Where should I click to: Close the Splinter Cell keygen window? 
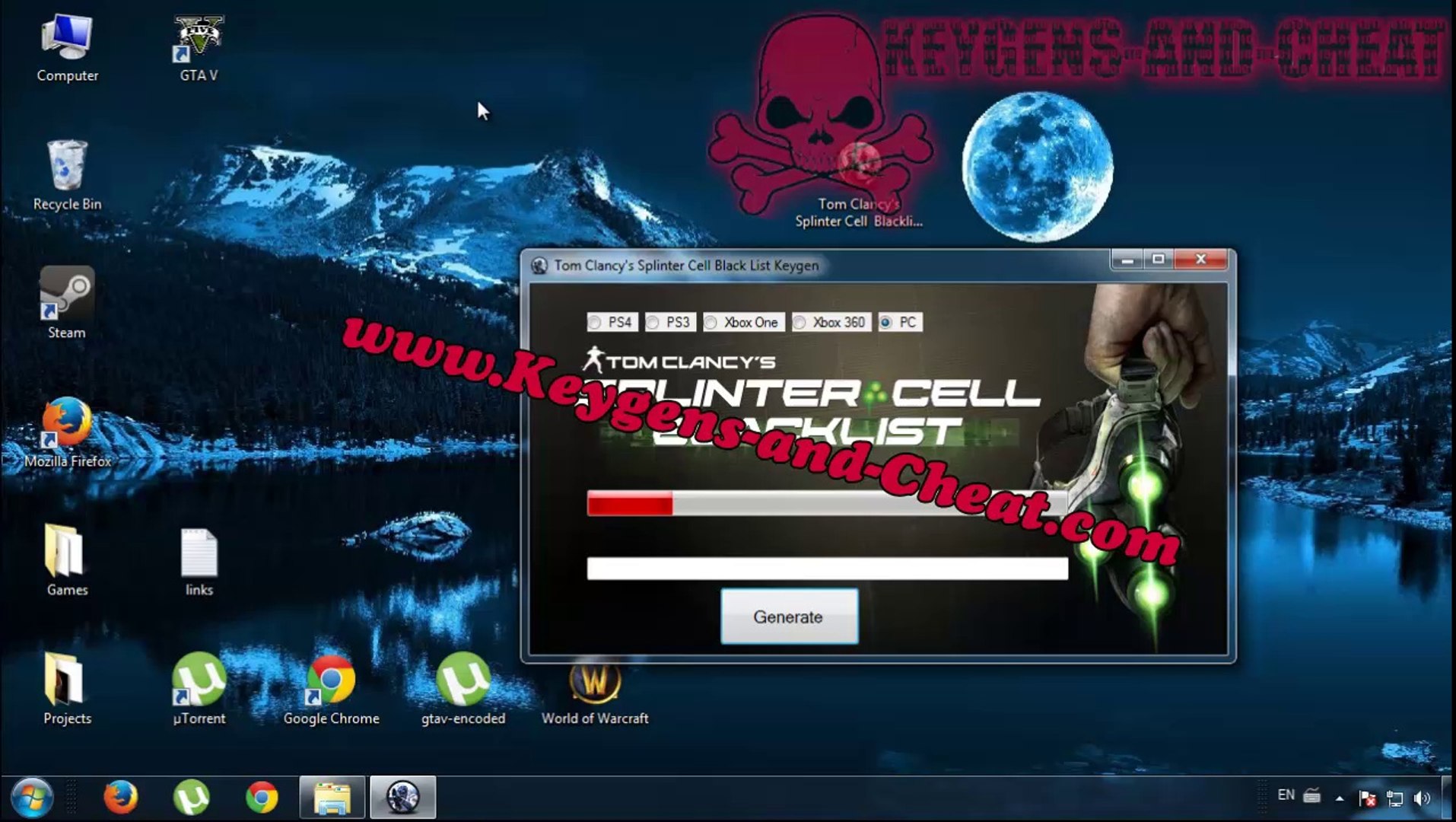[x=1201, y=260]
